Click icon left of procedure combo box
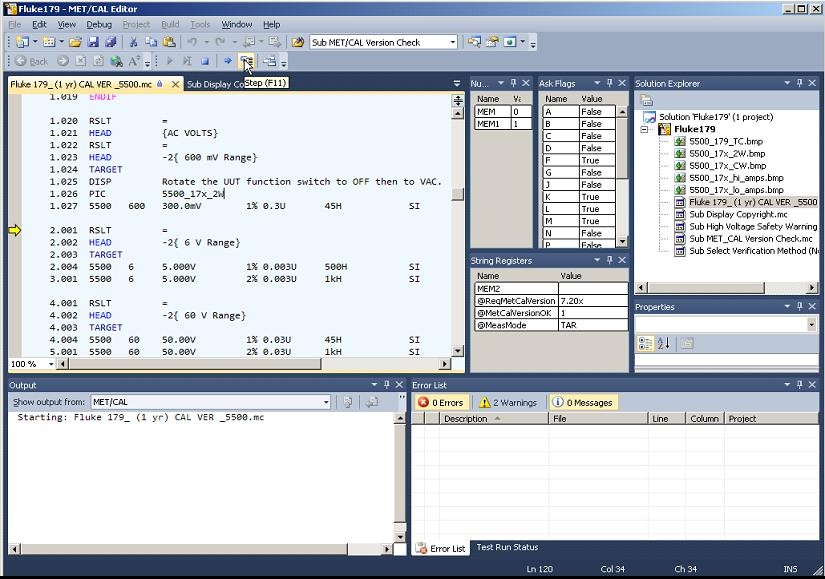The width and height of the screenshot is (825, 579). tap(298, 42)
